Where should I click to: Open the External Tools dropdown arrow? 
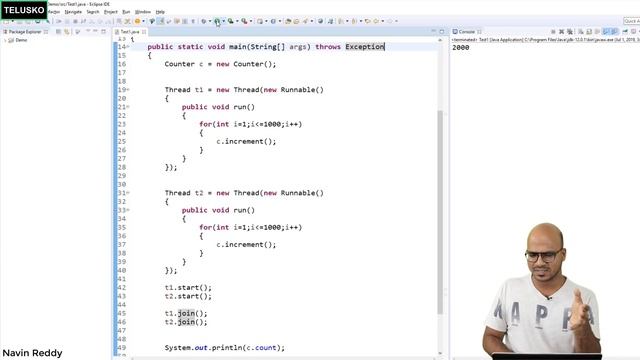[x=251, y=21]
